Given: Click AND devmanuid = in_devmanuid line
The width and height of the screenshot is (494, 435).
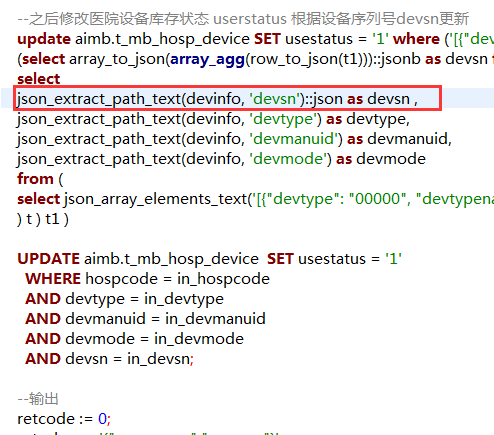Looking at the screenshot, I should 145,319.
